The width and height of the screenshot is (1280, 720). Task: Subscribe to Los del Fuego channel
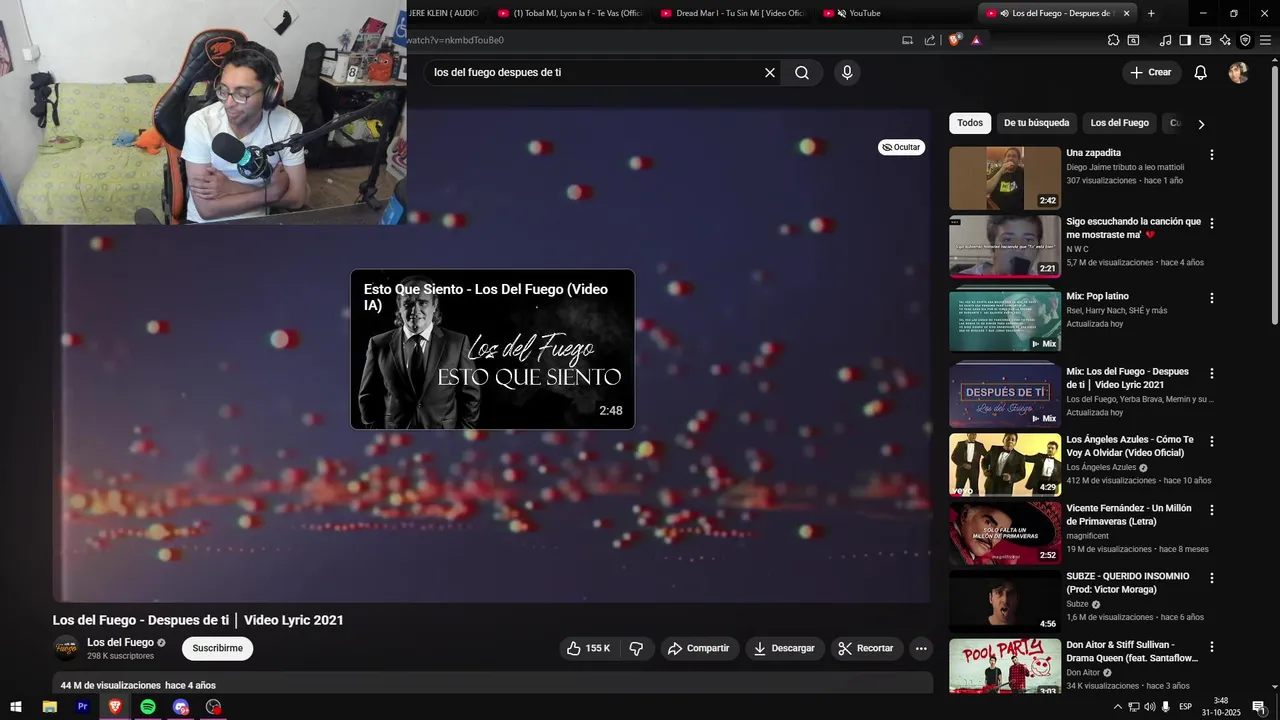coord(217,648)
